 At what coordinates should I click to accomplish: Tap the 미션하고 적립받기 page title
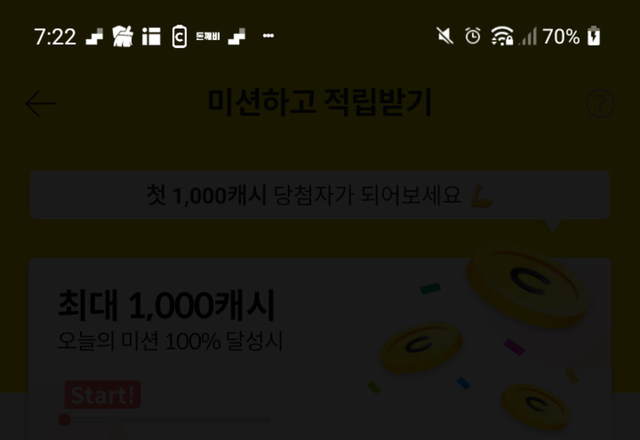pos(320,102)
